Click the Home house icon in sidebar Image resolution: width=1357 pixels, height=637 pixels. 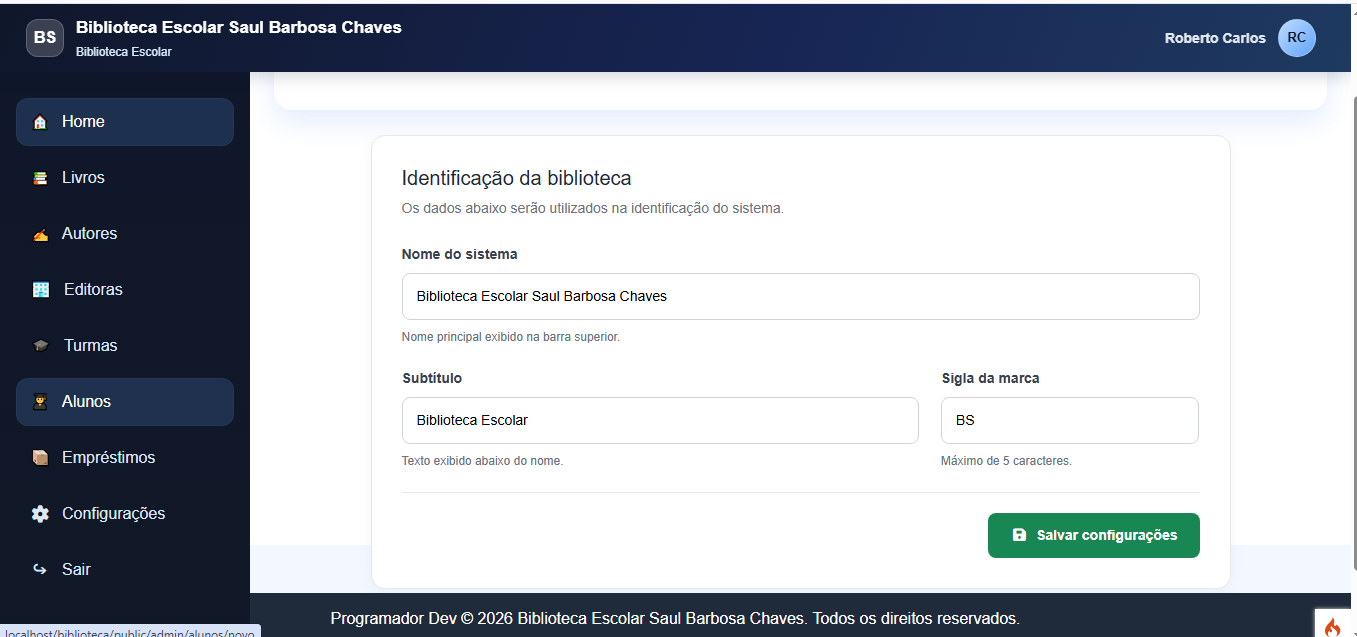(x=40, y=122)
